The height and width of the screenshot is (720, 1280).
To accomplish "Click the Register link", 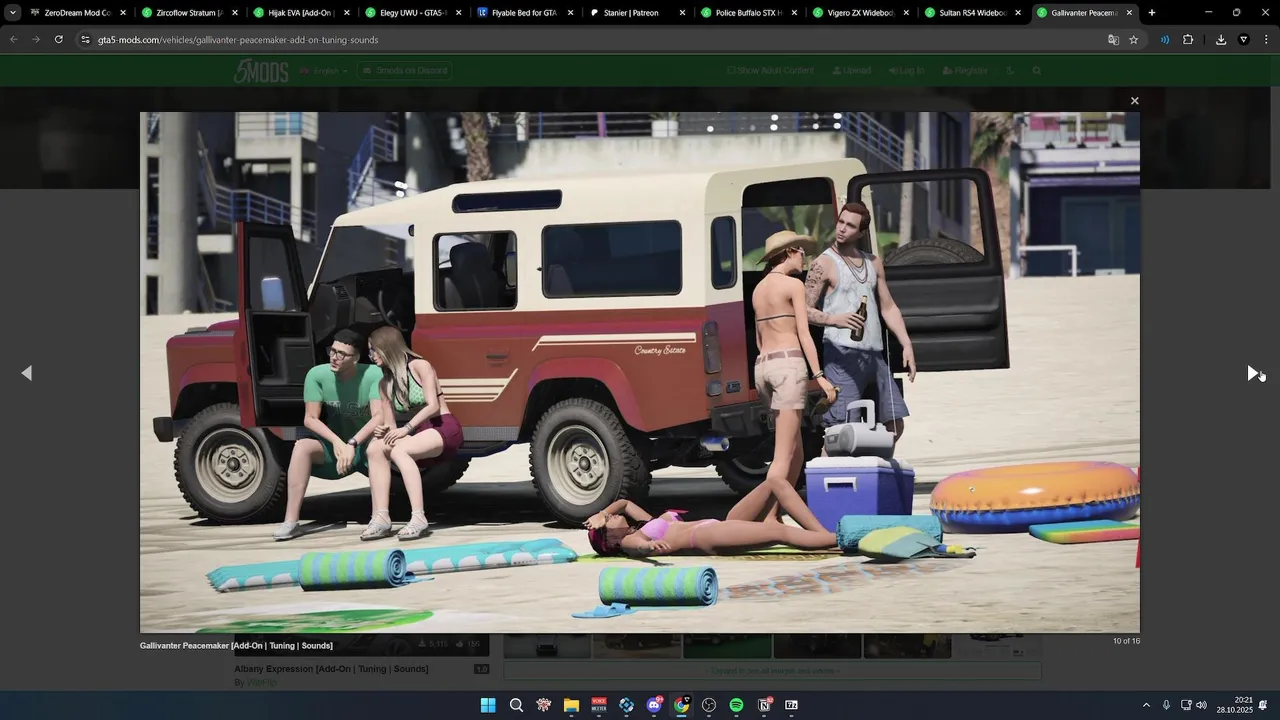I will point(965,71).
